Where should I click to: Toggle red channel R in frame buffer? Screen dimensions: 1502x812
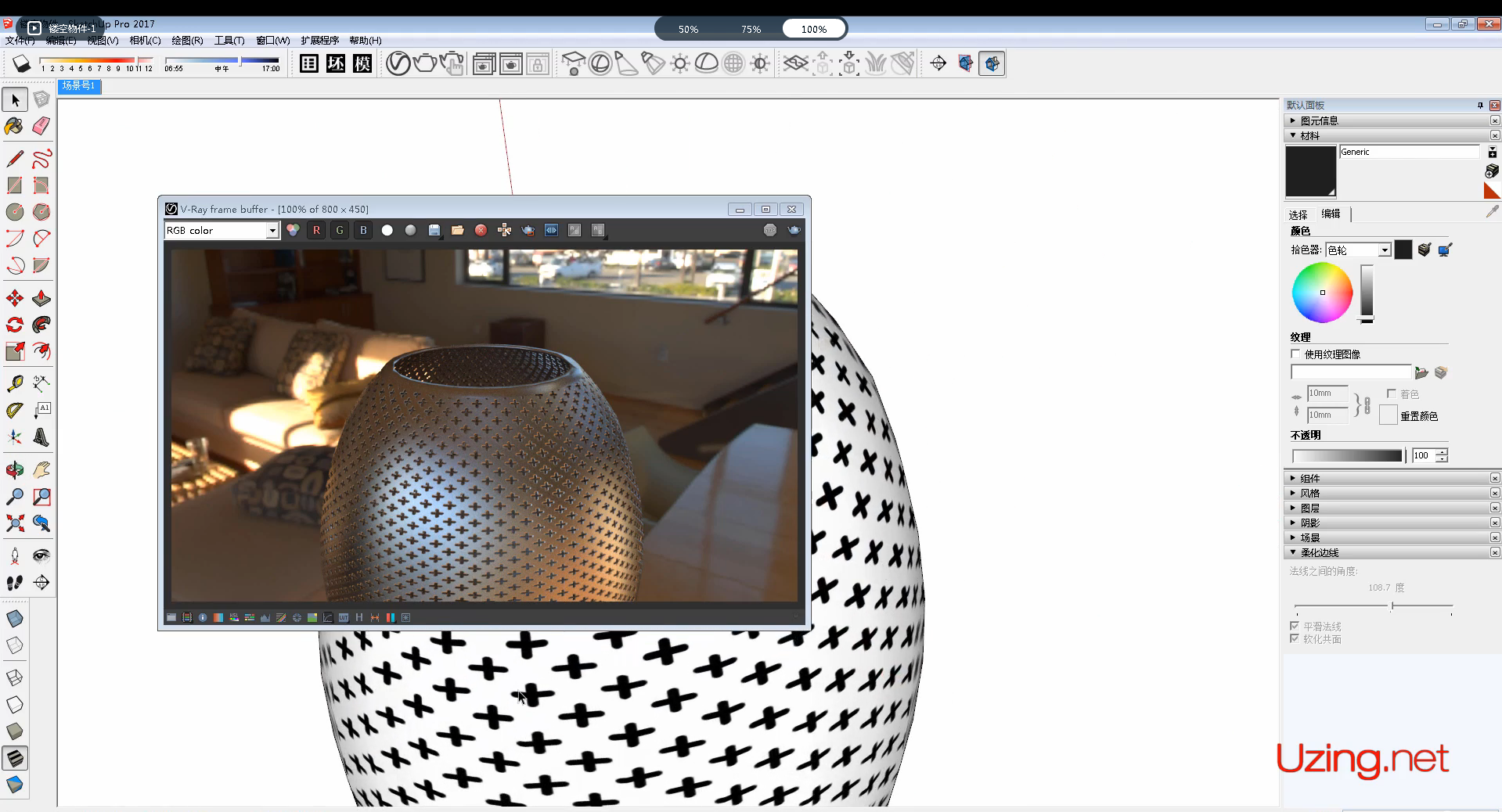pyautogui.click(x=316, y=230)
